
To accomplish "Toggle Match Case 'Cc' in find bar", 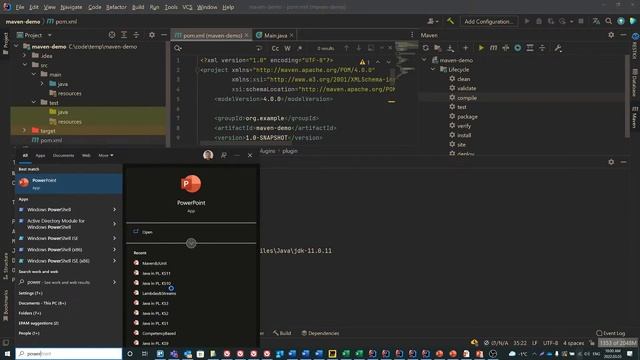I will pyautogui.click(x=275, y=48).
